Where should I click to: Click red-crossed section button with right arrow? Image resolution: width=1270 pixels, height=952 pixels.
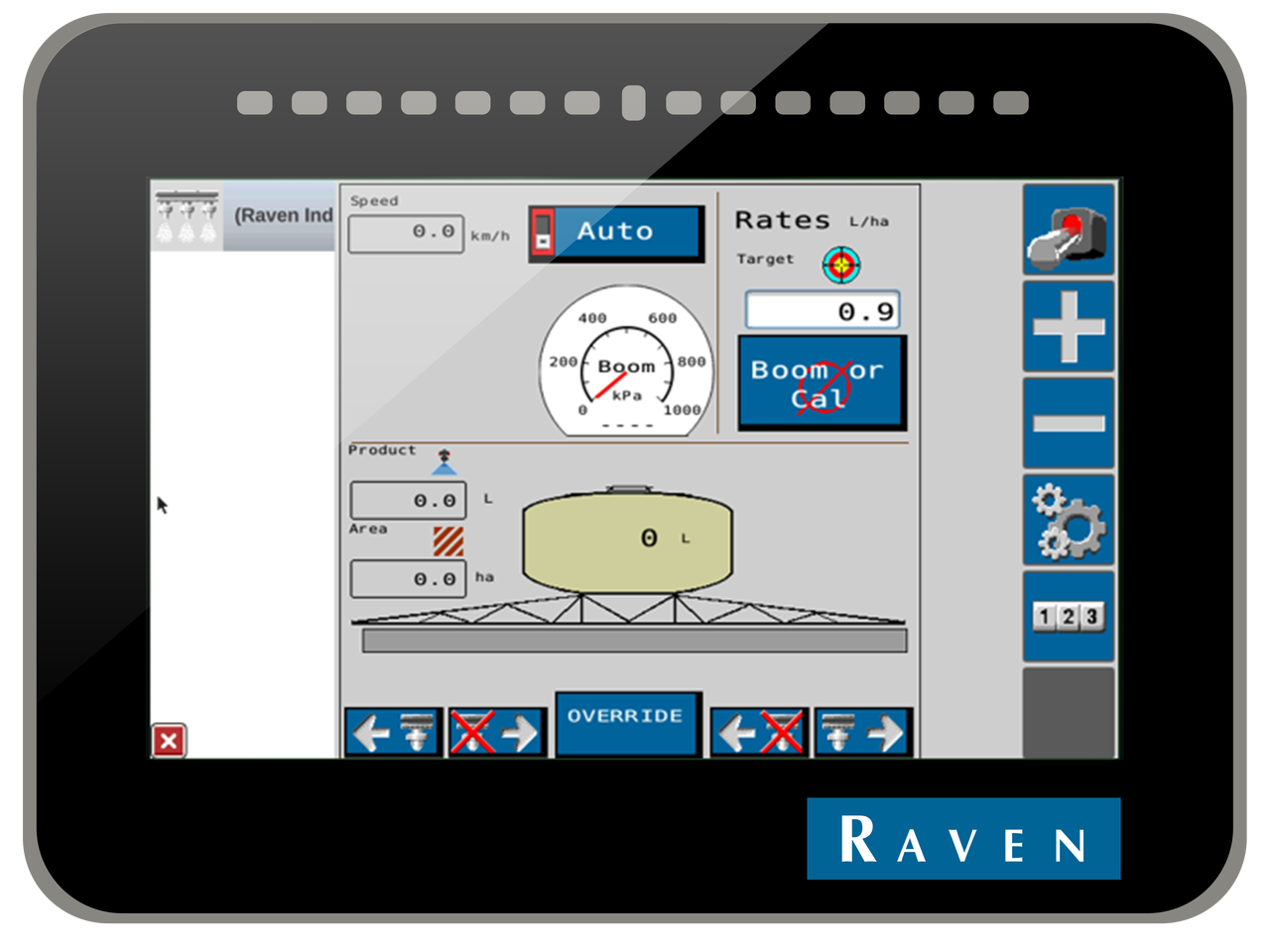coord(496,733)
